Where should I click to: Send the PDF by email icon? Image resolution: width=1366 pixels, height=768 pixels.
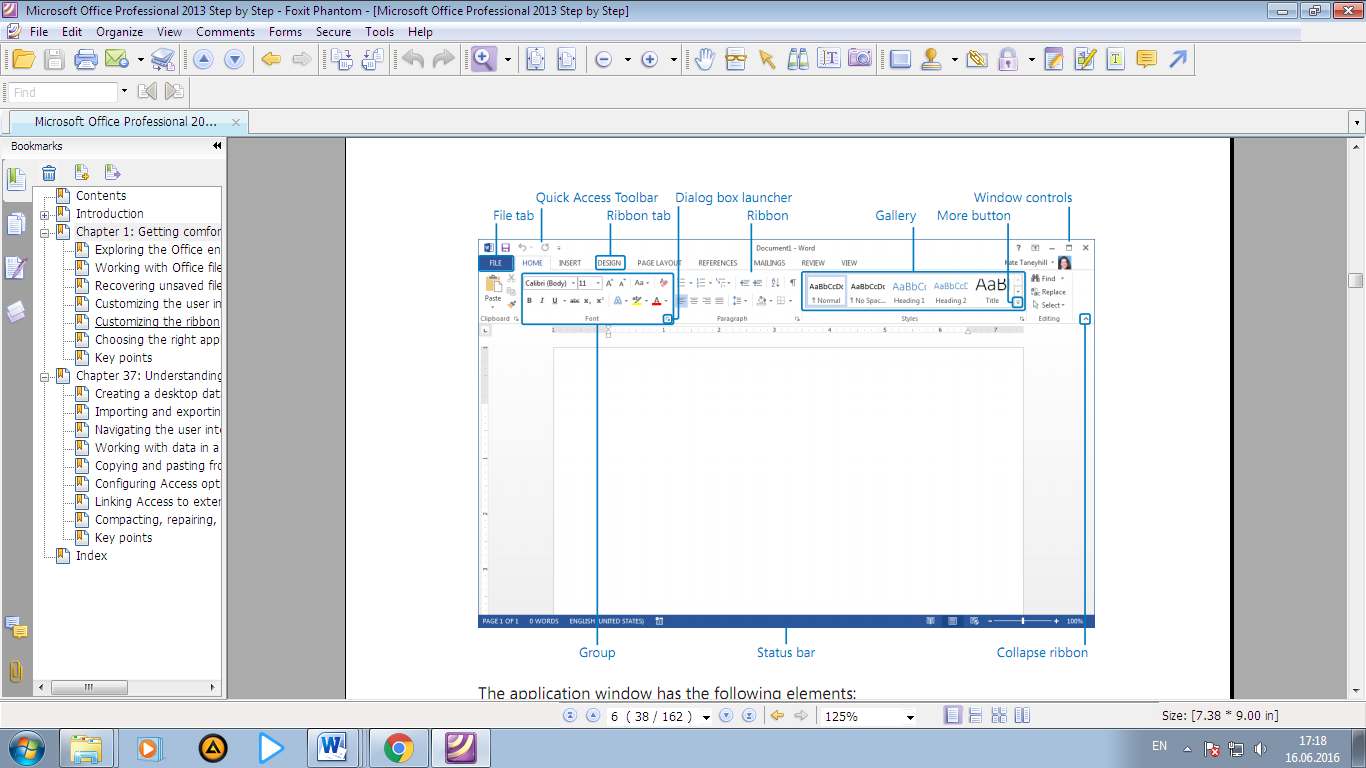116,59
